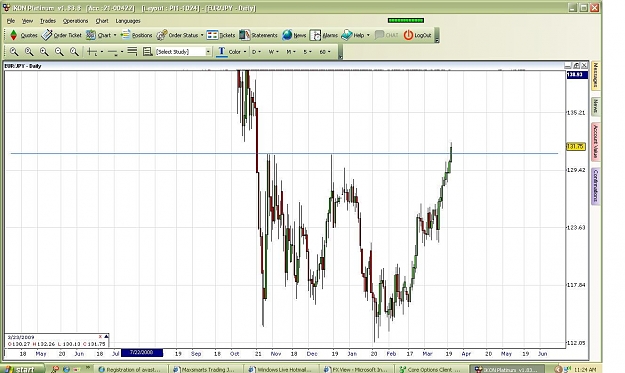The width and height of the screenshot is (625, 373).
Task: Click the highlighted 7/22/2008 date marker
Action: 142,353
